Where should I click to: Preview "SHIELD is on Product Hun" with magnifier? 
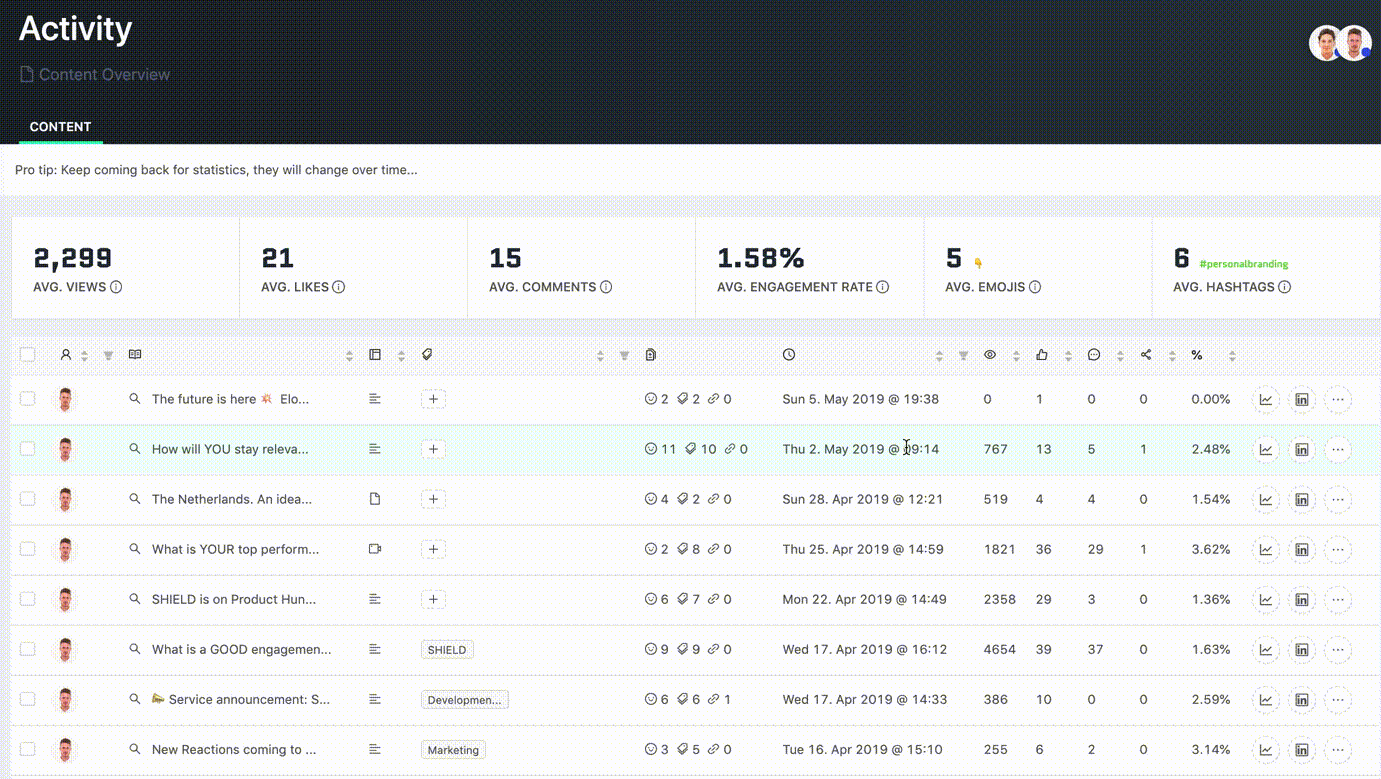pos(134,598)
